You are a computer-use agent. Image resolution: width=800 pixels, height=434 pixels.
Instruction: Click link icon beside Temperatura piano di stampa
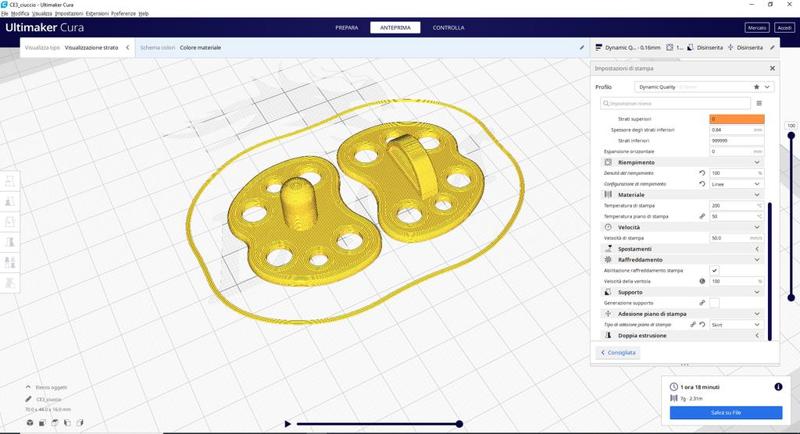pos(702,216)
